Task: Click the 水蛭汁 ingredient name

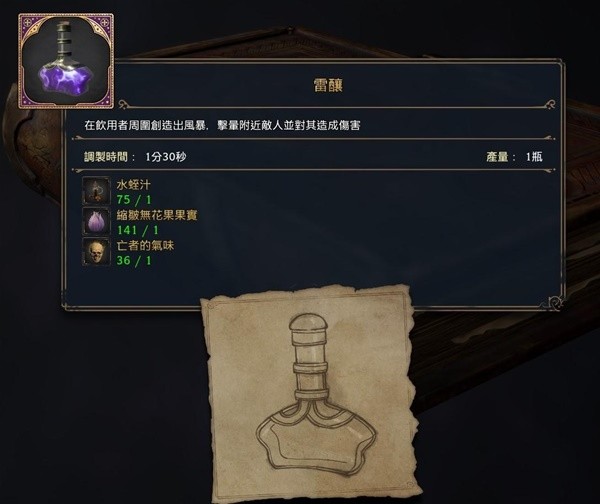Action: coord(134,185)
